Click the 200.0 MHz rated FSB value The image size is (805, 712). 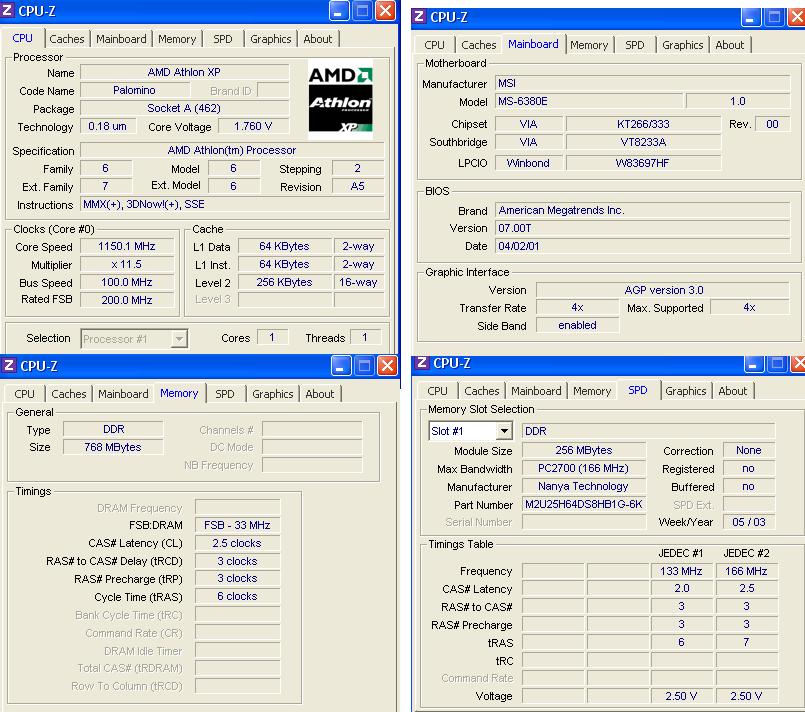pyautogui.click(x=127, y=300)
